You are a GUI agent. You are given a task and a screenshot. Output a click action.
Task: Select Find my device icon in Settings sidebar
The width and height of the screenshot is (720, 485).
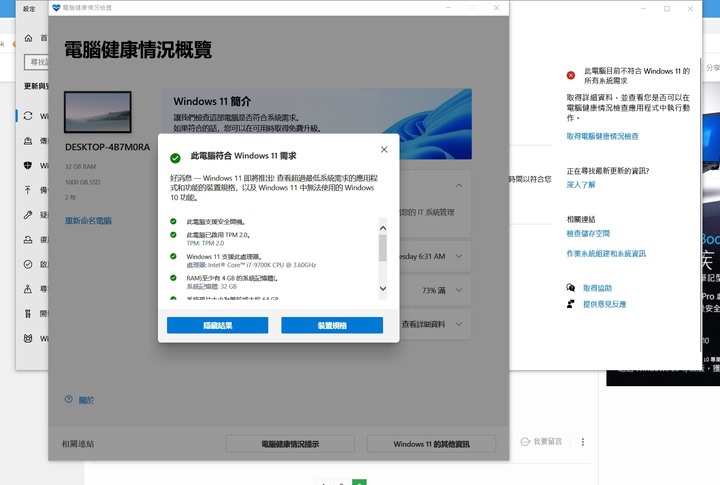[28, 289]
